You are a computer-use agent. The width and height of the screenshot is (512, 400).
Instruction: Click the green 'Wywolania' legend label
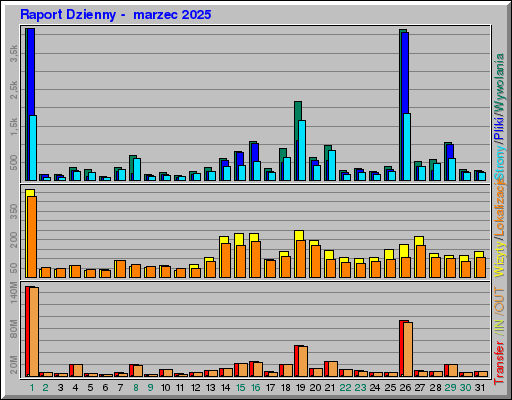[500, 82]
